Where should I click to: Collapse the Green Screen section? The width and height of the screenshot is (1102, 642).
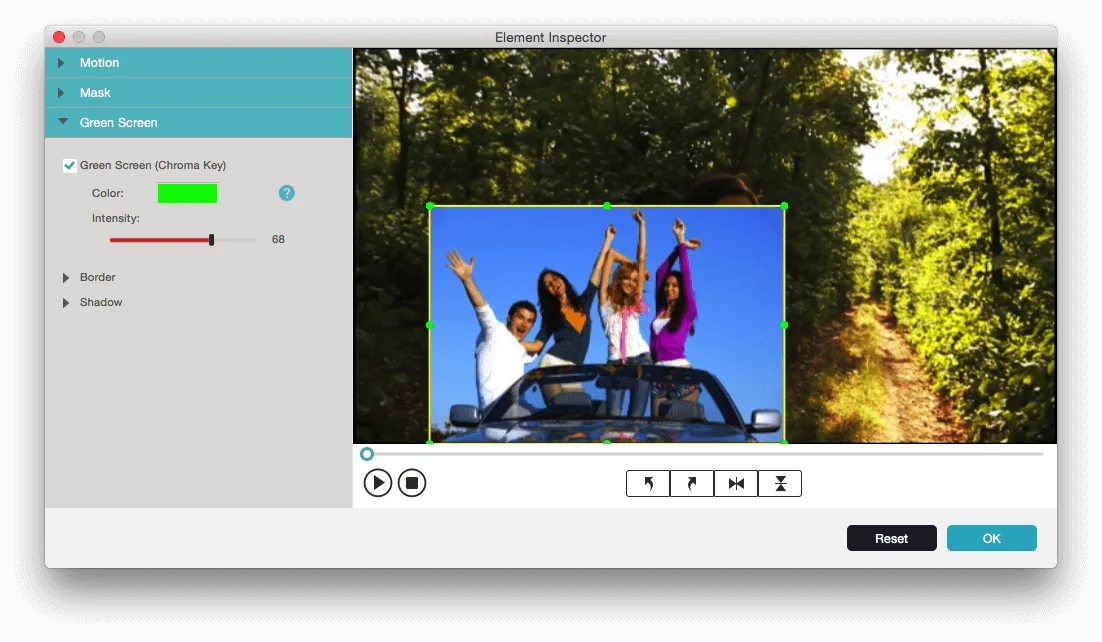pyautogui.click(x=198, y=122)
